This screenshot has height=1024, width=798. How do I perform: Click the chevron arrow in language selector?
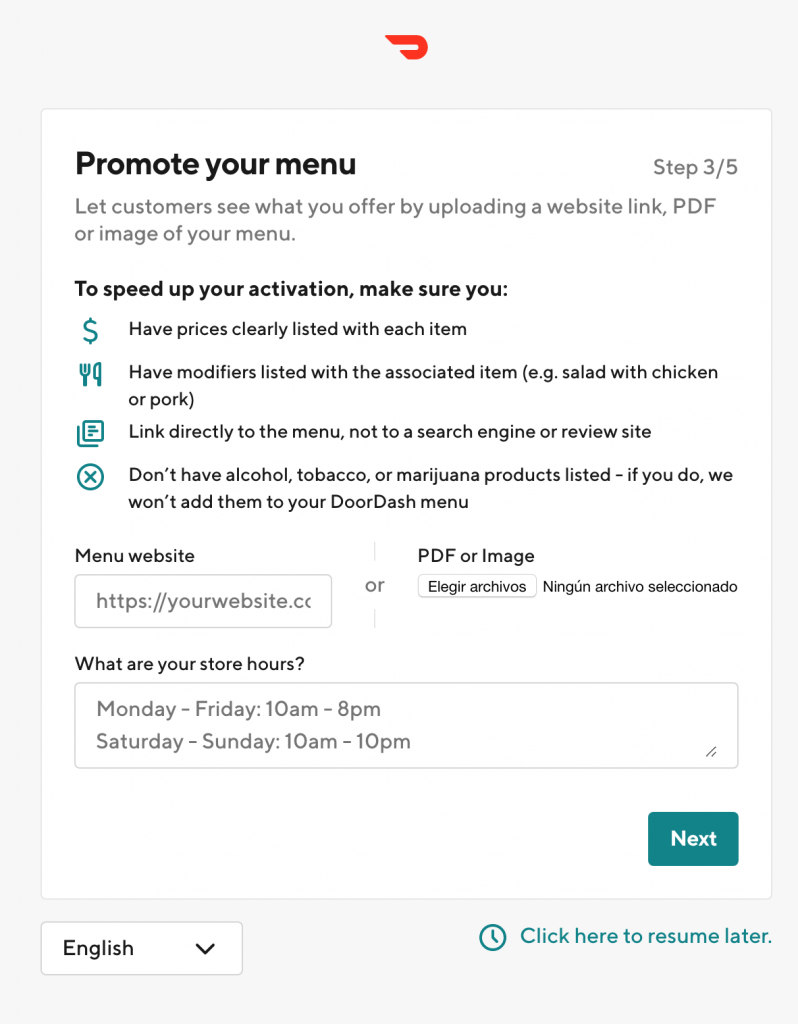[x=205, y=948]
